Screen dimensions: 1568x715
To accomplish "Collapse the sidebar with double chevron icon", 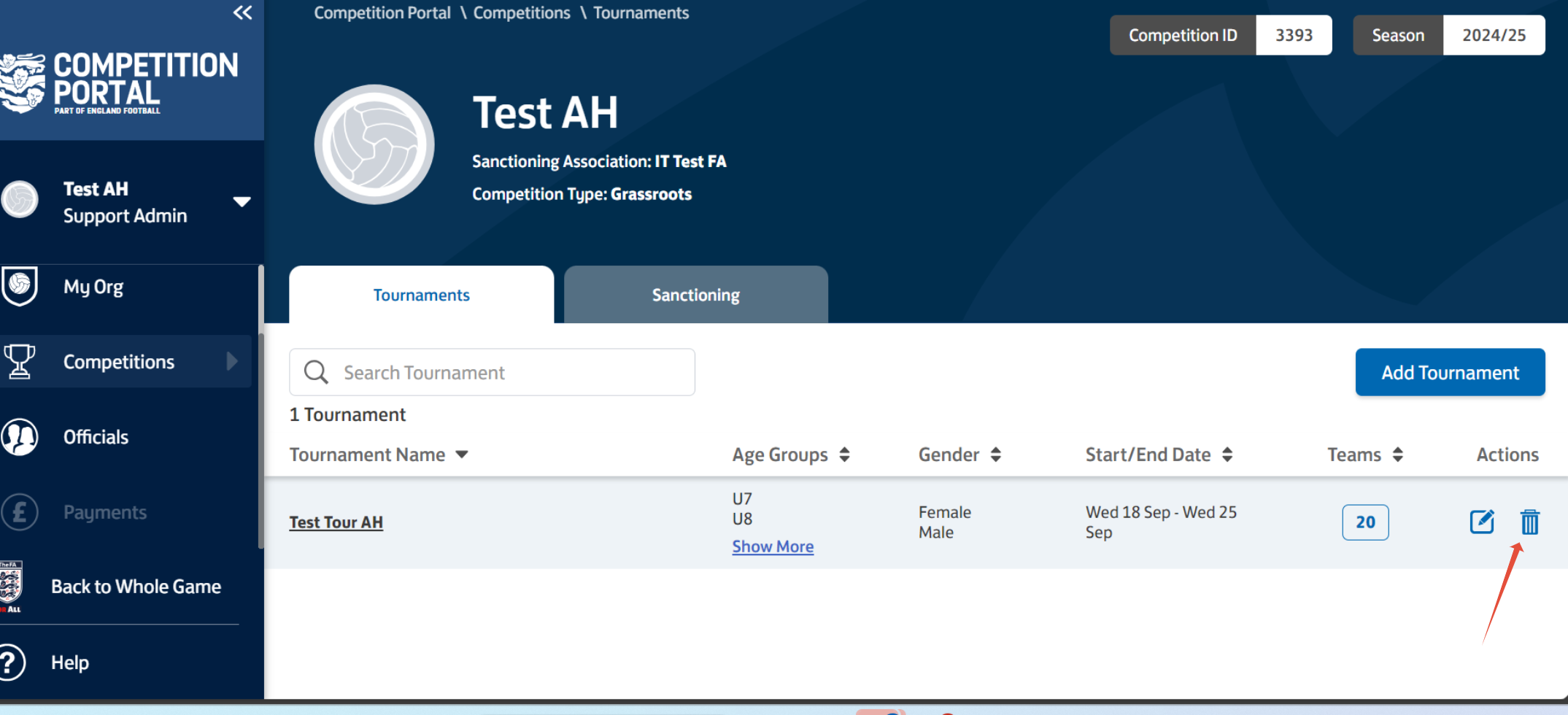I will point(242,12).
